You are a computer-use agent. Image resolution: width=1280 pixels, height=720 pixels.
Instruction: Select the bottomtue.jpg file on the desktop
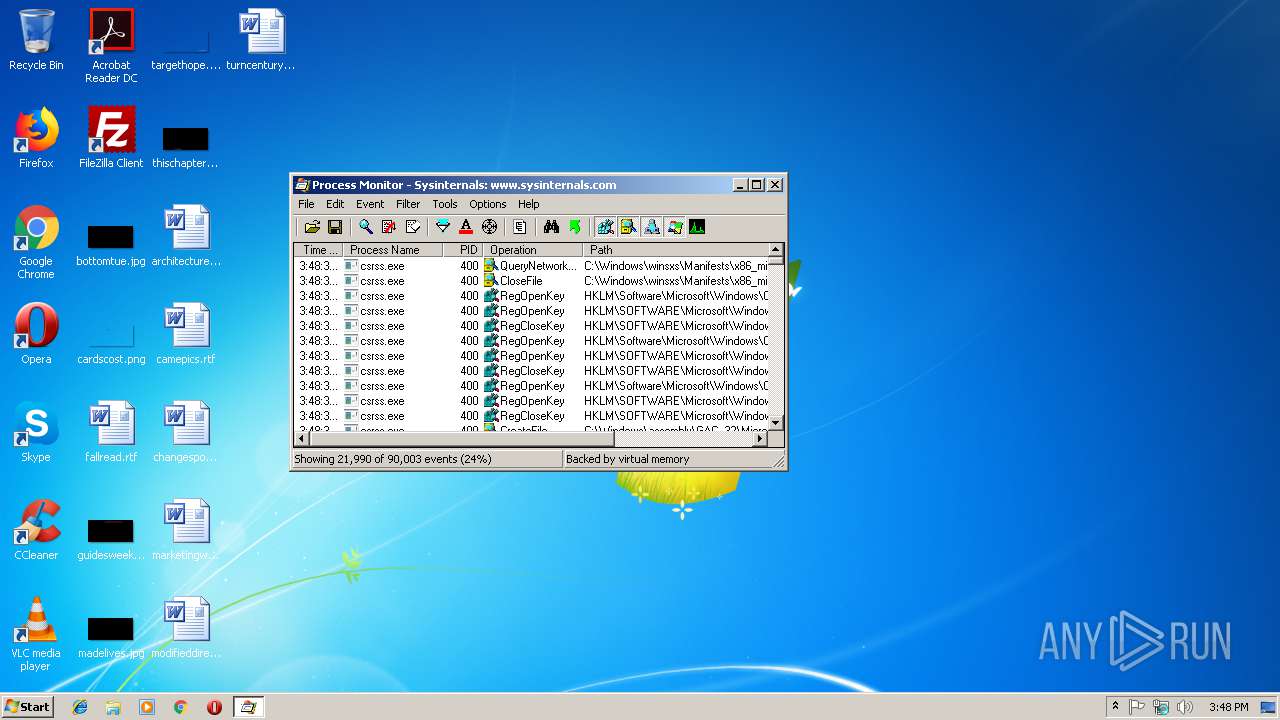pos(111,243)
